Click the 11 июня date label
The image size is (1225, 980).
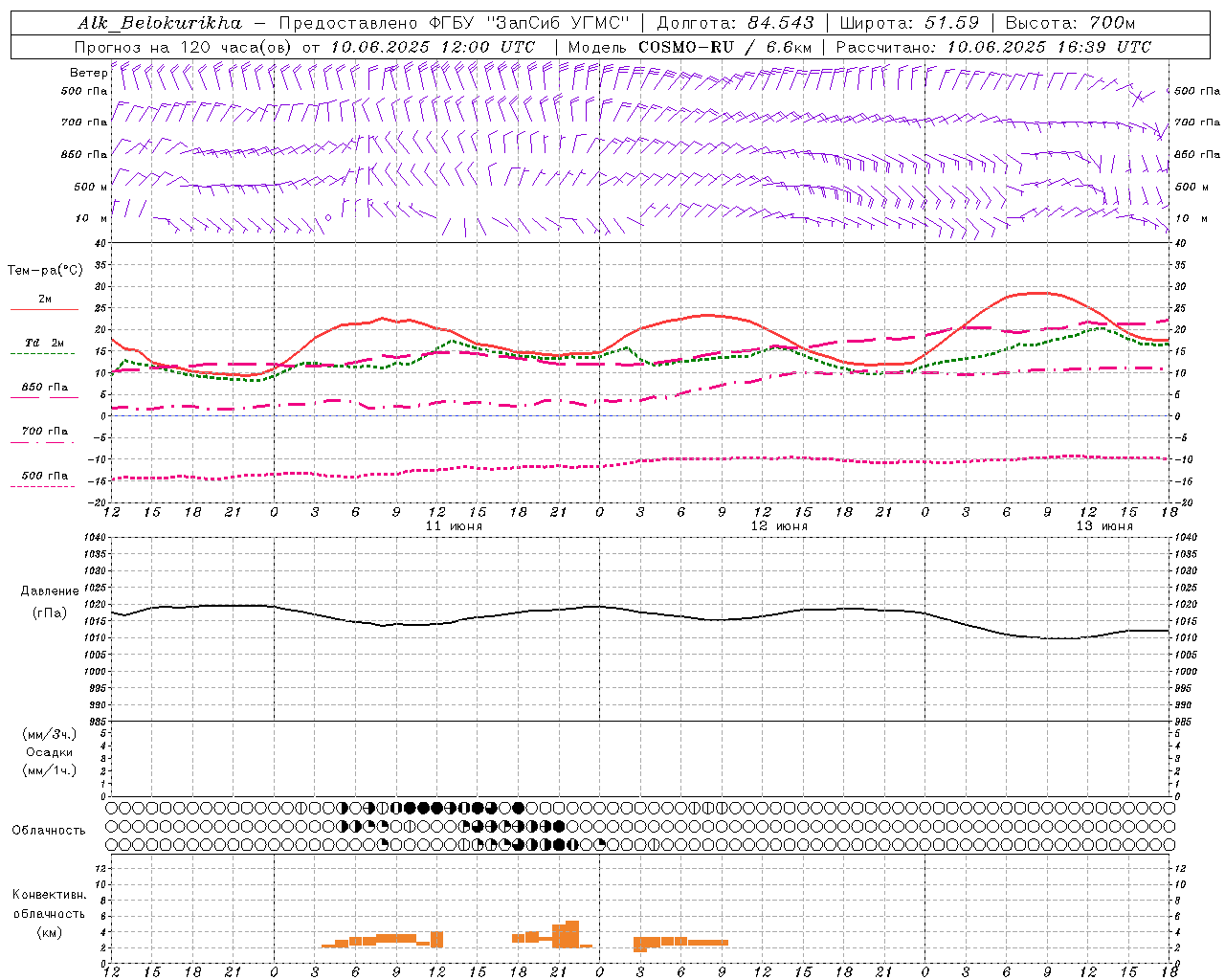coord(454,526)
